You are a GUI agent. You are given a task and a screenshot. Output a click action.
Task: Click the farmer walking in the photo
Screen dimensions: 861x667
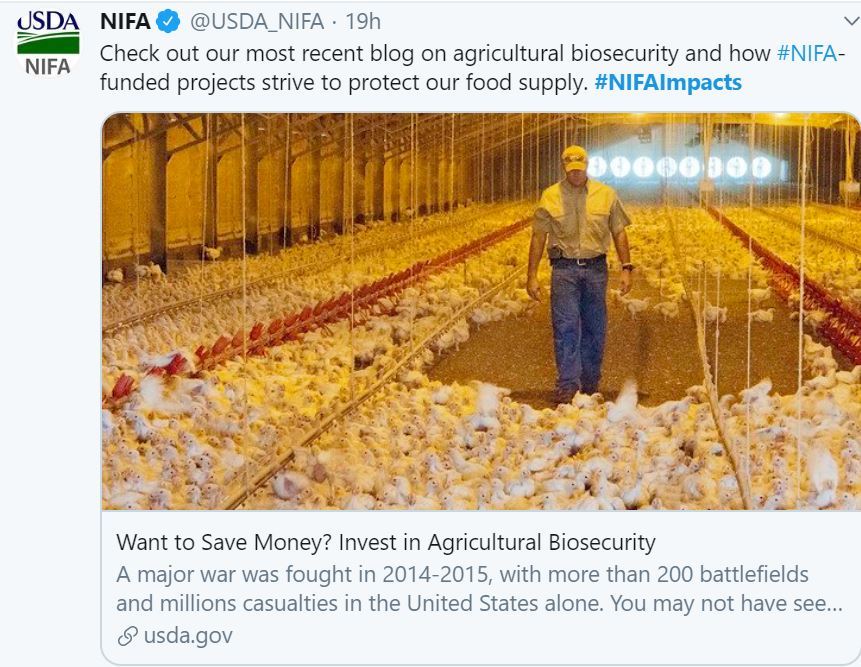(x=578, y=270)
